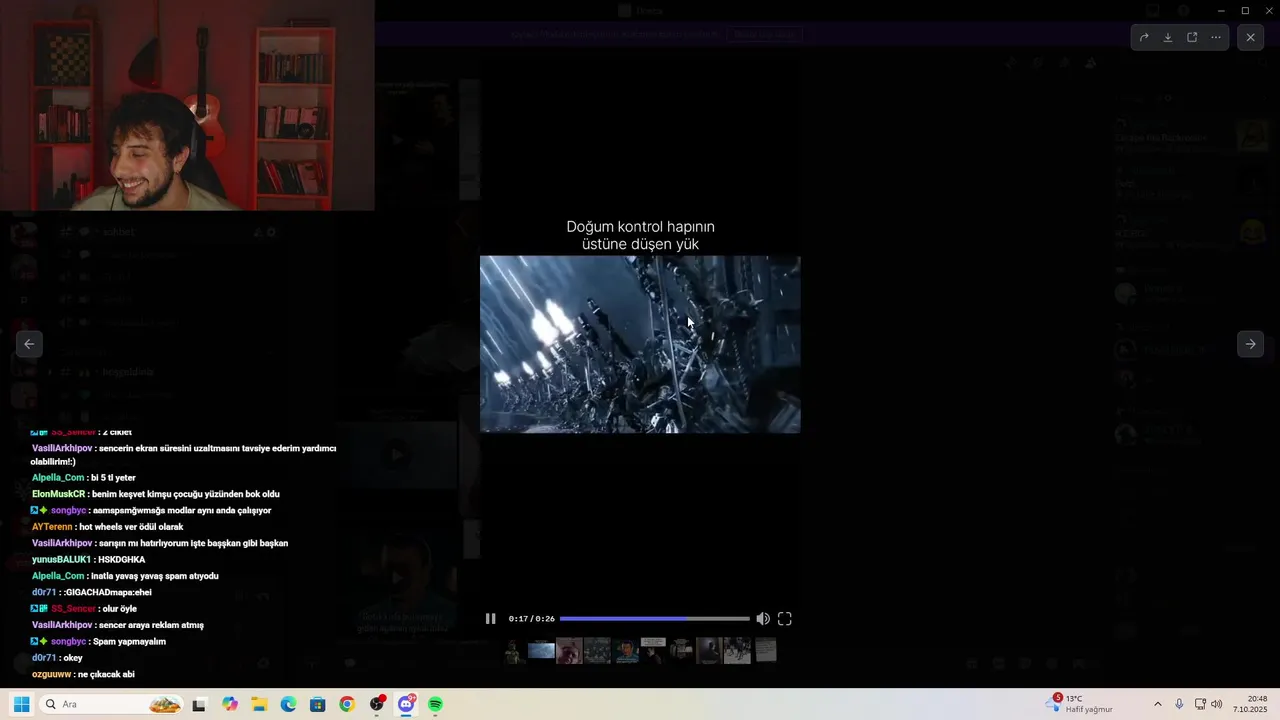The width and height of the screenshot is (1280, 720).
Task: Click the forward arrow icon in media viewer
Action: click(x=1144, y=37)
